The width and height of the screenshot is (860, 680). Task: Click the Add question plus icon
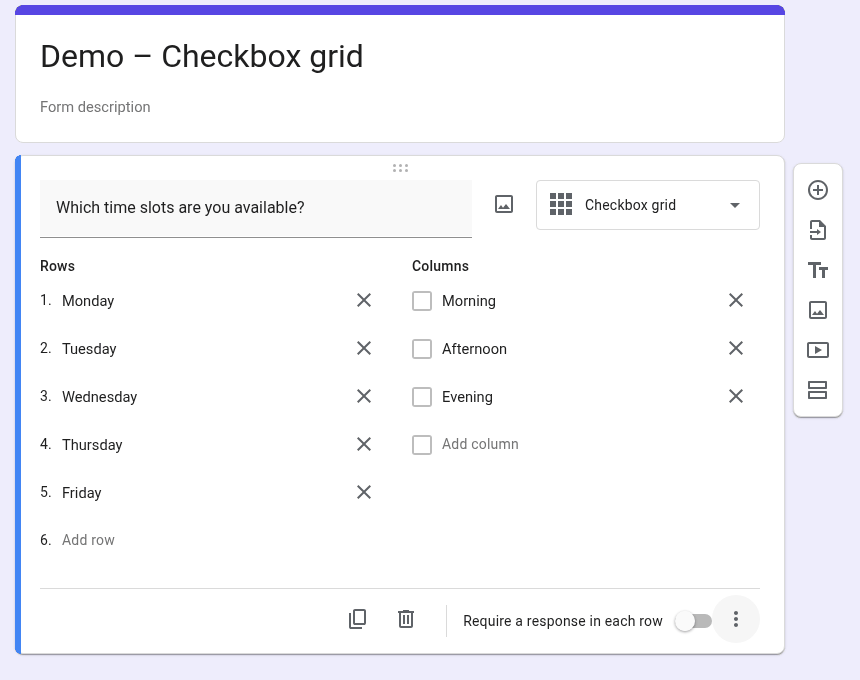818,190
